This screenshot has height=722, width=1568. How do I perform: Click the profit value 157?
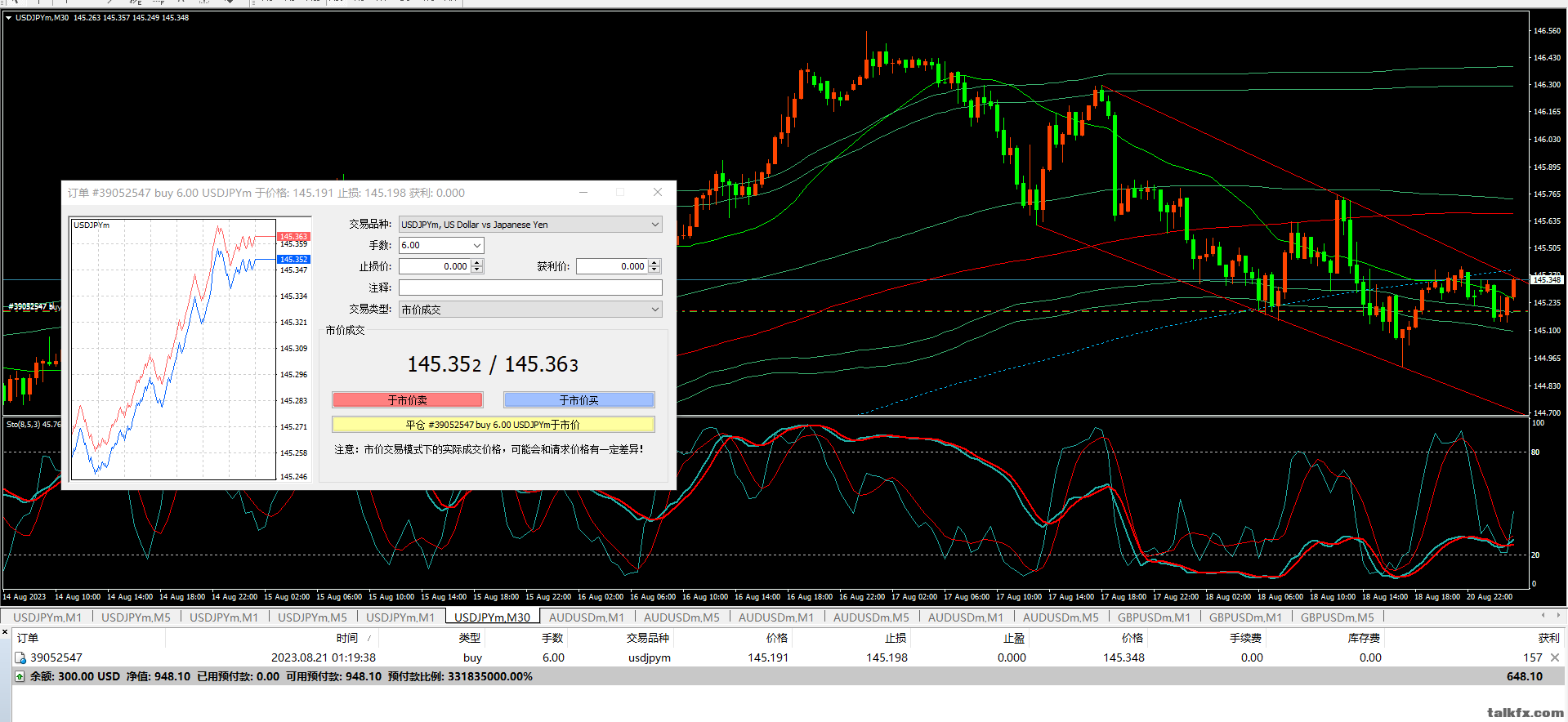point(1532,657)
